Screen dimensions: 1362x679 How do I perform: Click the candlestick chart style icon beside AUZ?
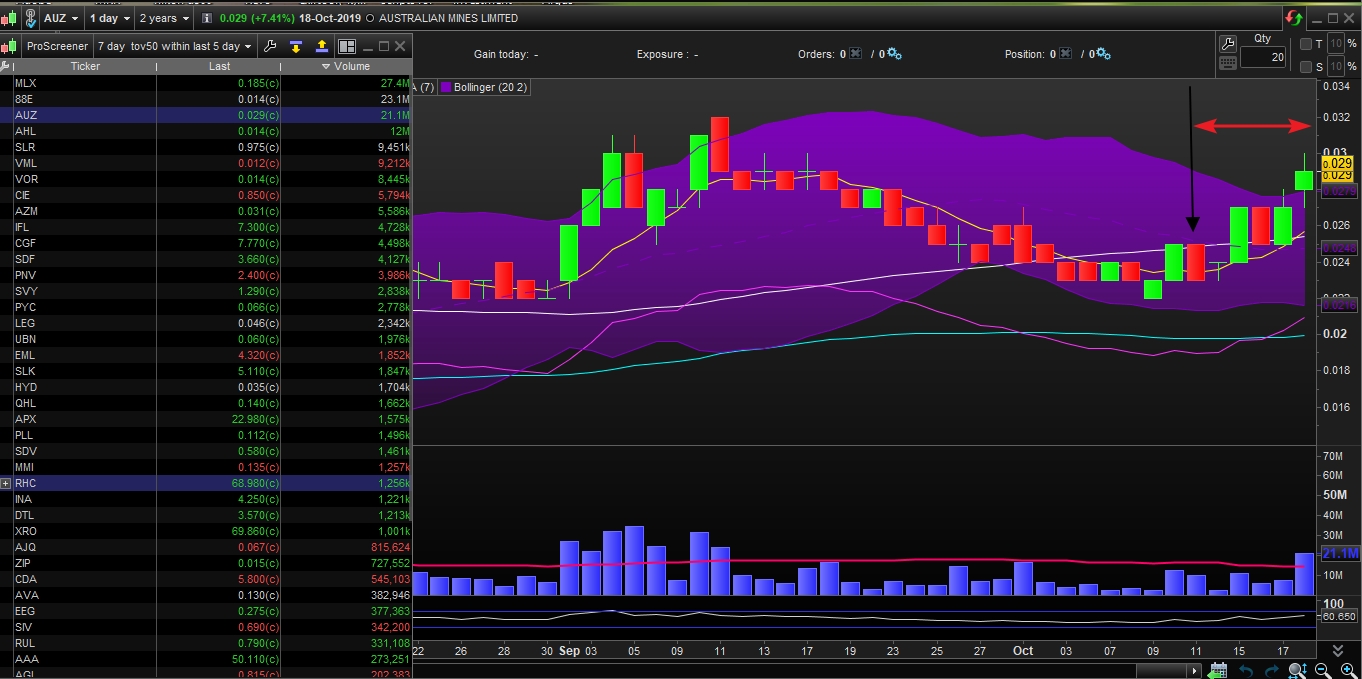click(x=9, y=18)
